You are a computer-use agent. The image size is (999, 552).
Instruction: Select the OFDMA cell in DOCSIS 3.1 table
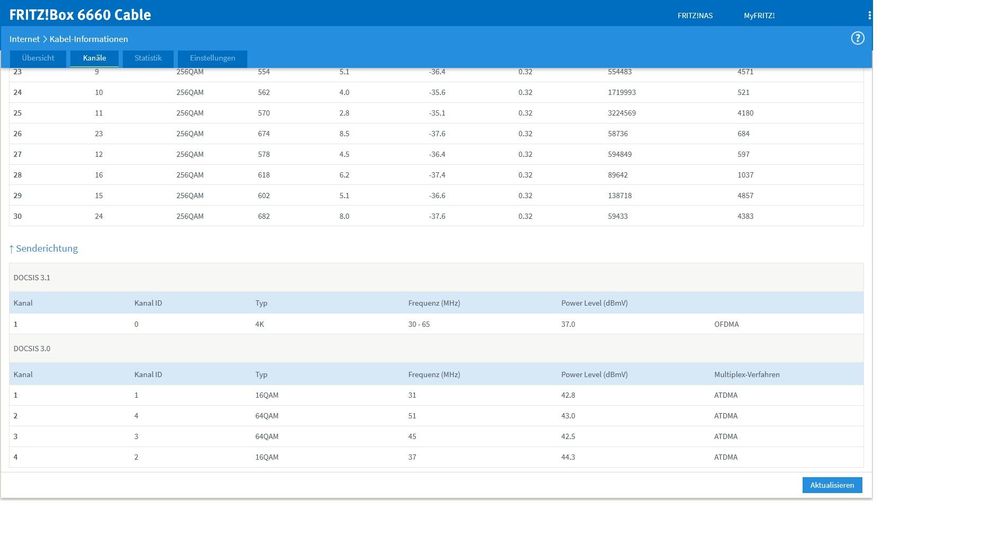pos(727,324)
